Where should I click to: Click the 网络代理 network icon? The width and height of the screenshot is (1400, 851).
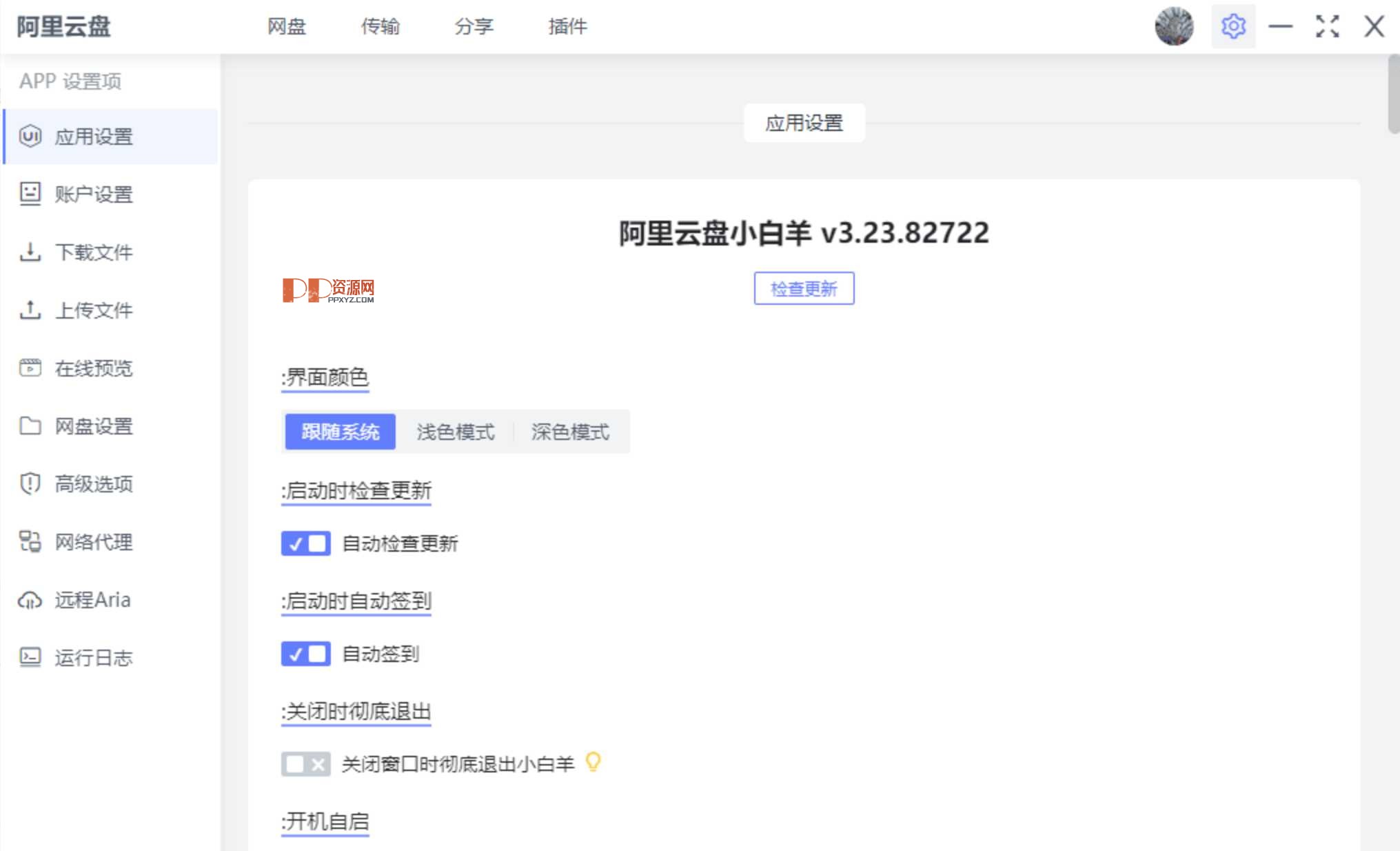pyautogui.click(x=30, y=541)
